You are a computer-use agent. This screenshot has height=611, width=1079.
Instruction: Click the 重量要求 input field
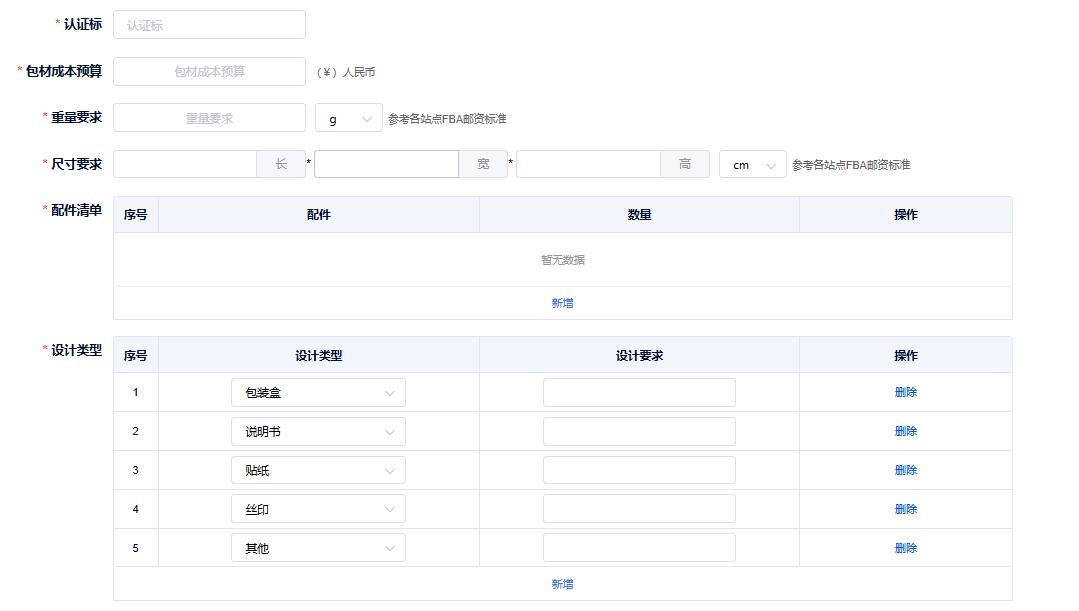coord(209,118)
